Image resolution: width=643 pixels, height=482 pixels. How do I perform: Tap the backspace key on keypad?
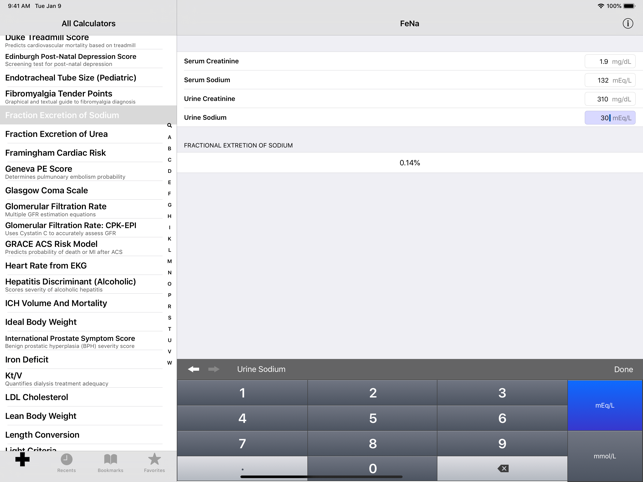[x=502, y=468]
